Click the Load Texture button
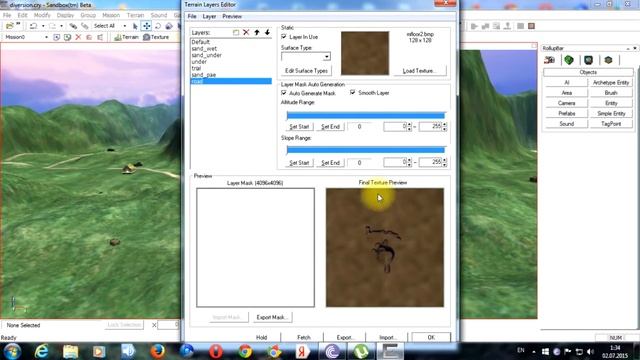Image resolution: width=640 pixels, height=360 pixels. pos(420,71)
